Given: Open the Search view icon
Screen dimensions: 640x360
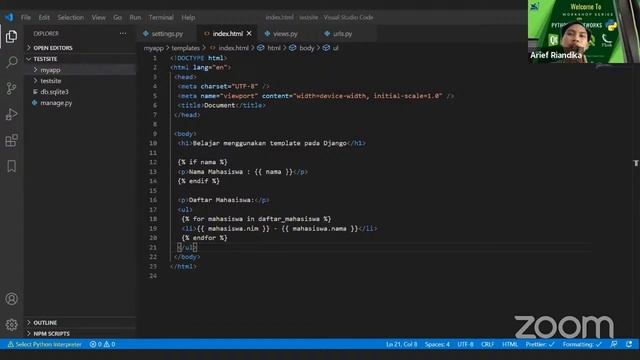Looking at the screenshot, I should pos(11,62).
